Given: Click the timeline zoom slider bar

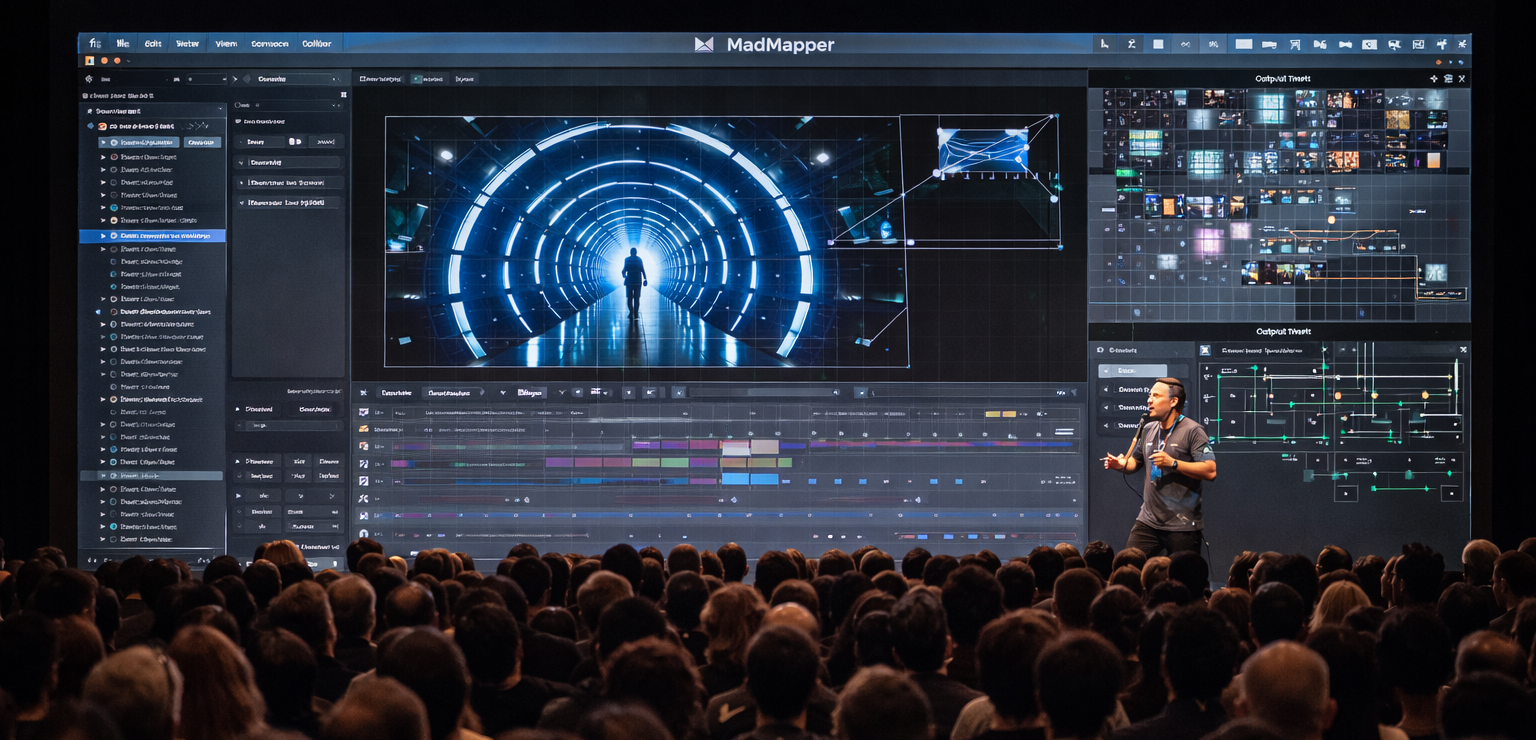Looking at the screenshot, I should tap(765, 393).
